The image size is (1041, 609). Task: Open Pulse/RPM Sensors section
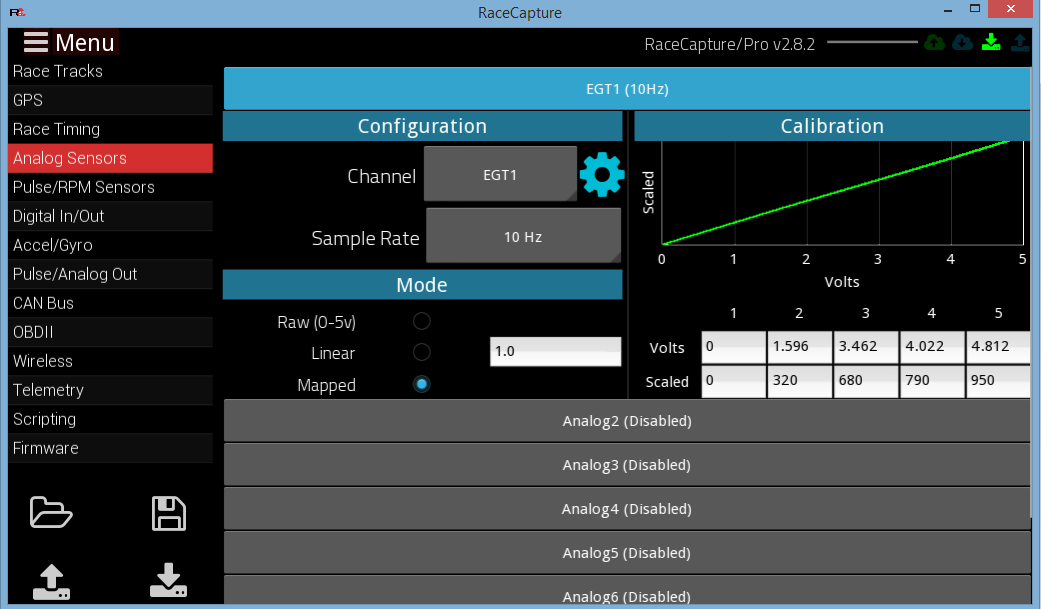(110, 187)
